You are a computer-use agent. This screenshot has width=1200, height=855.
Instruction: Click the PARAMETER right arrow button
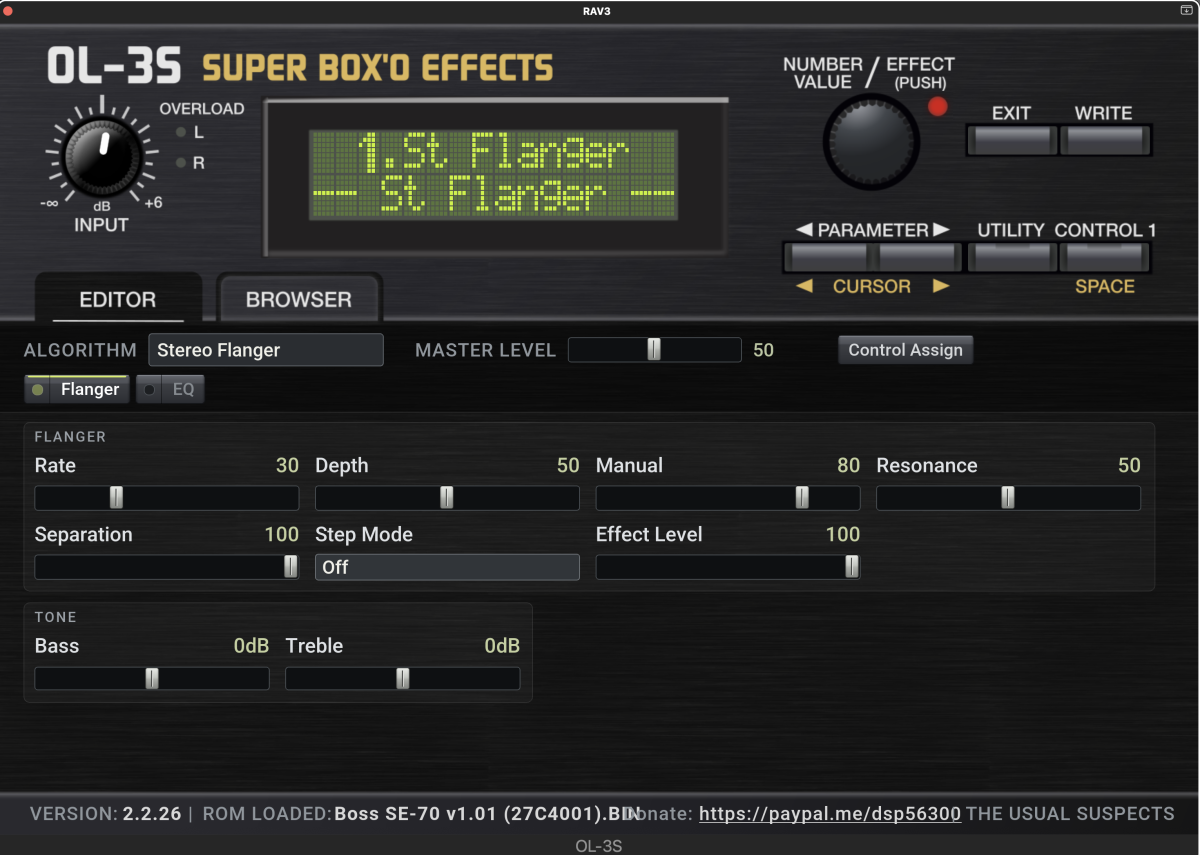[x=915, y=258]
